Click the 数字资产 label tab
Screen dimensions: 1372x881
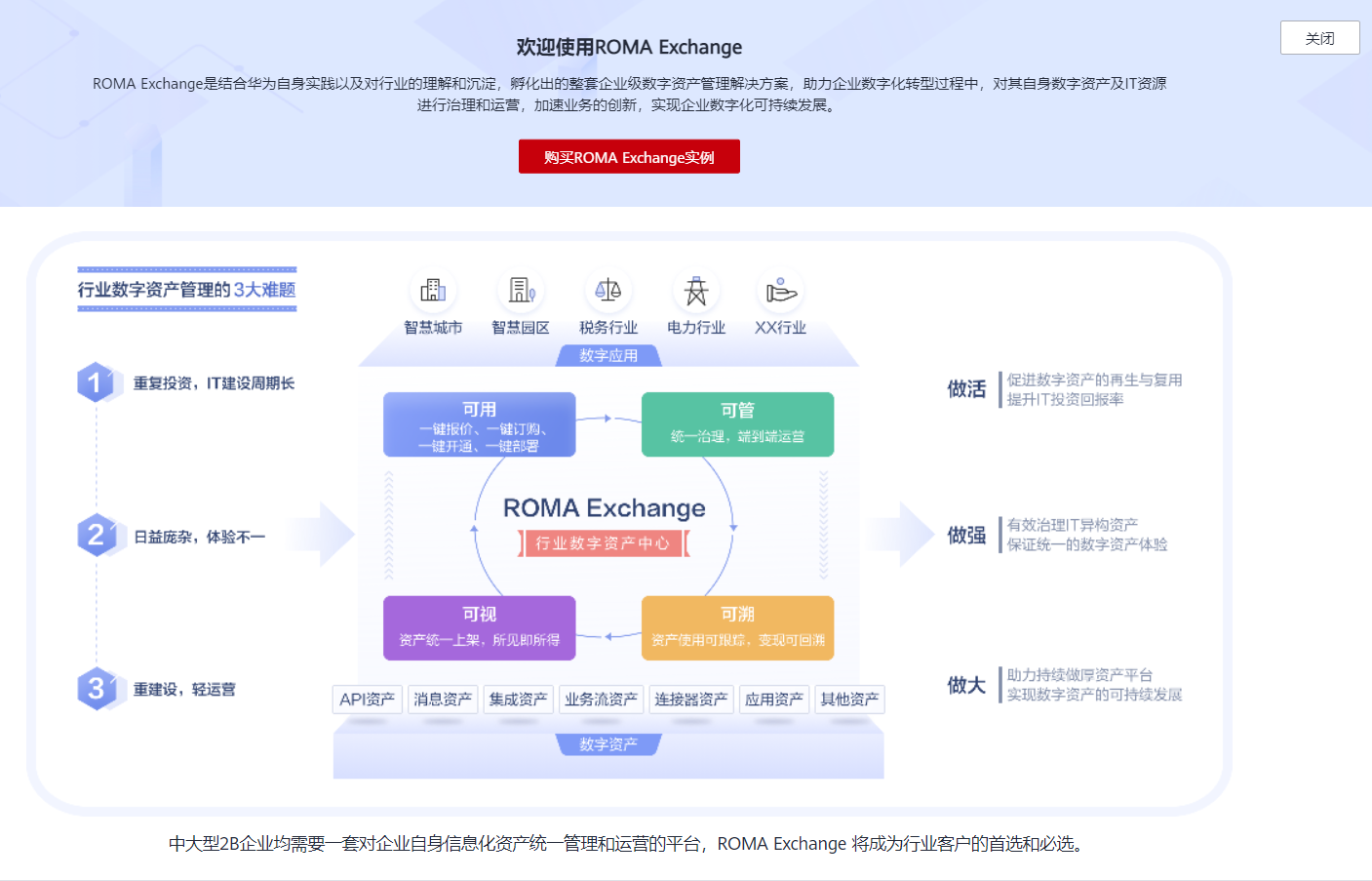[x=608, y=744]
